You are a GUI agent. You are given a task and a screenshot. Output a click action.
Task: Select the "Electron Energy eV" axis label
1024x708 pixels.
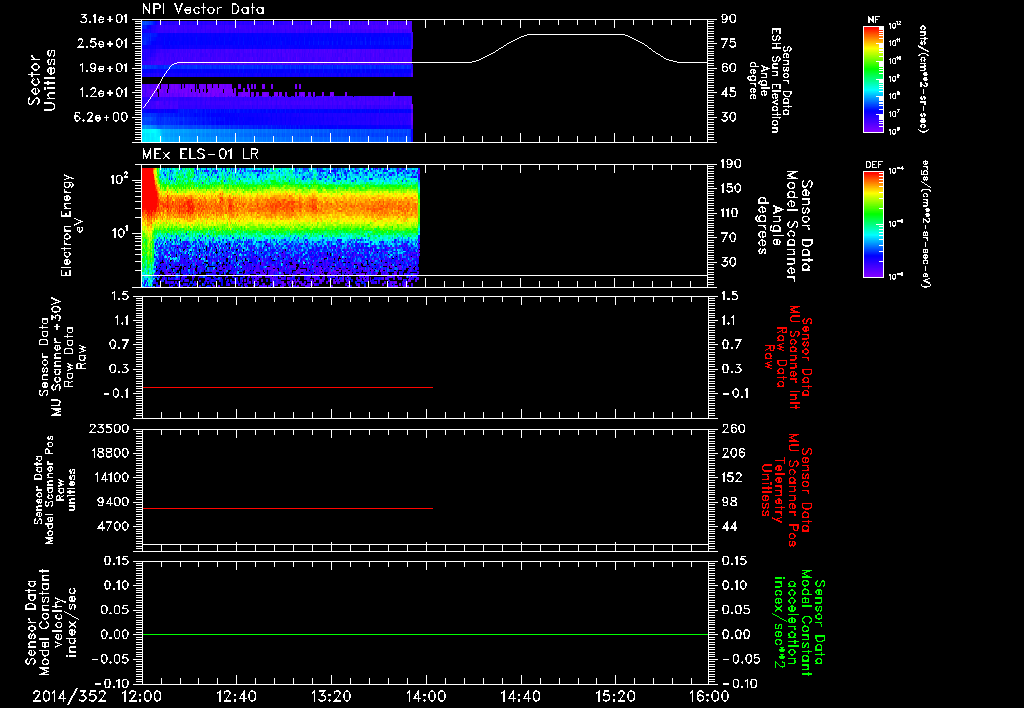pyautogui.click(x=73, y=225)
